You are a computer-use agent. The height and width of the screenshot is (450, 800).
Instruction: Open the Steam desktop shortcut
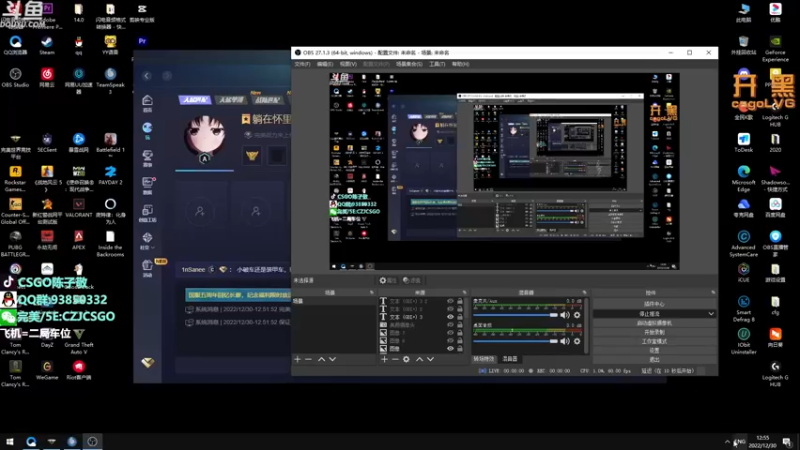pos(47,45)
